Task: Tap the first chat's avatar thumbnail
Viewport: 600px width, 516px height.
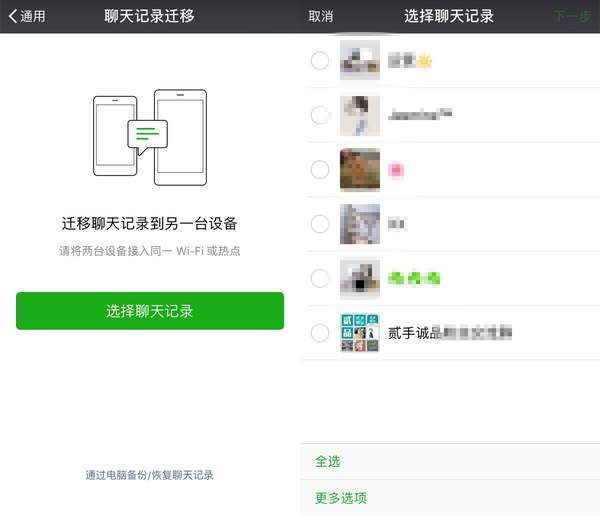Action: (360, 61)
